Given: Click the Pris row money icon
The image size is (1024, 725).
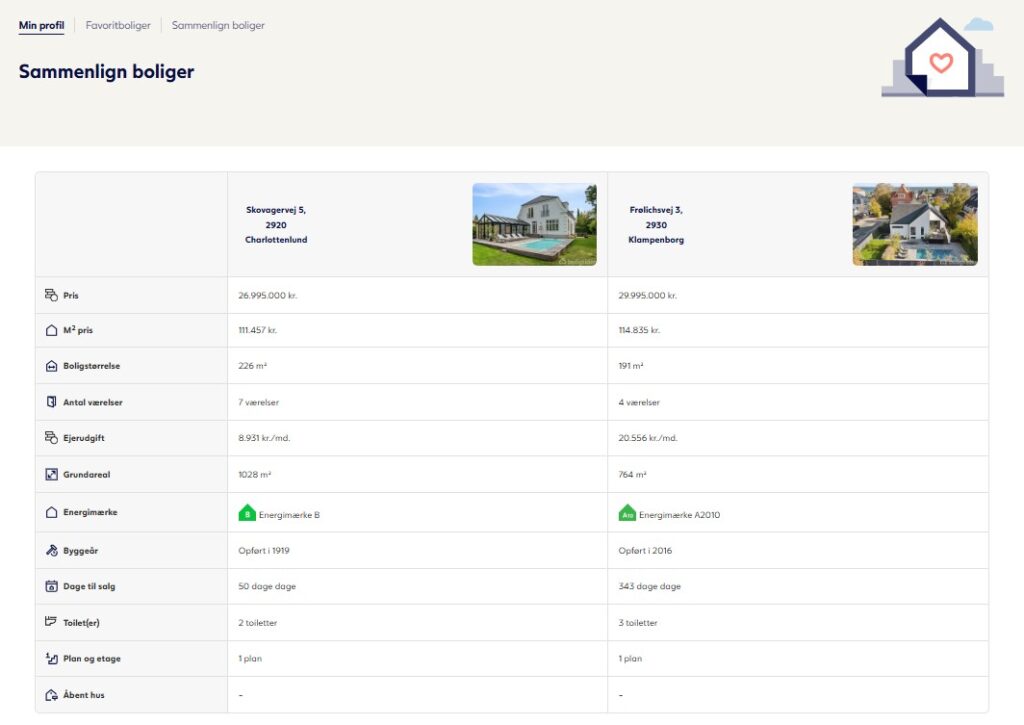Looking at the screenshot, I should point(51,295).
